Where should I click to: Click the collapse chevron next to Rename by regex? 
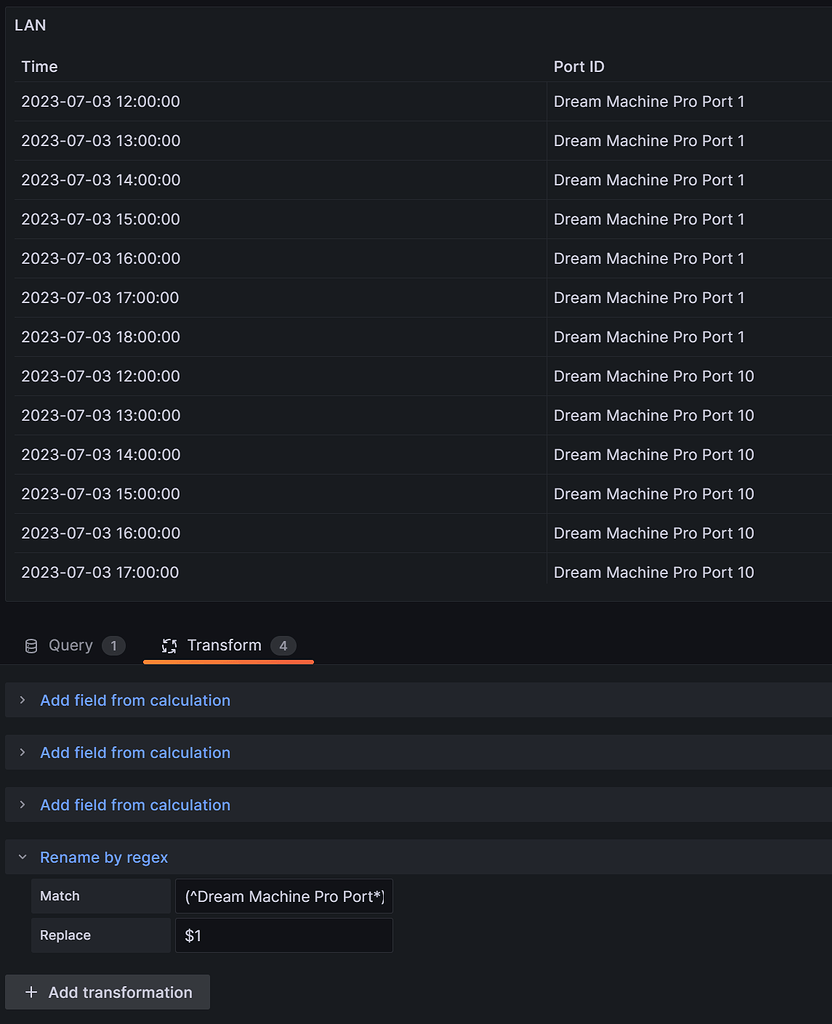click(x=22, y=857)
